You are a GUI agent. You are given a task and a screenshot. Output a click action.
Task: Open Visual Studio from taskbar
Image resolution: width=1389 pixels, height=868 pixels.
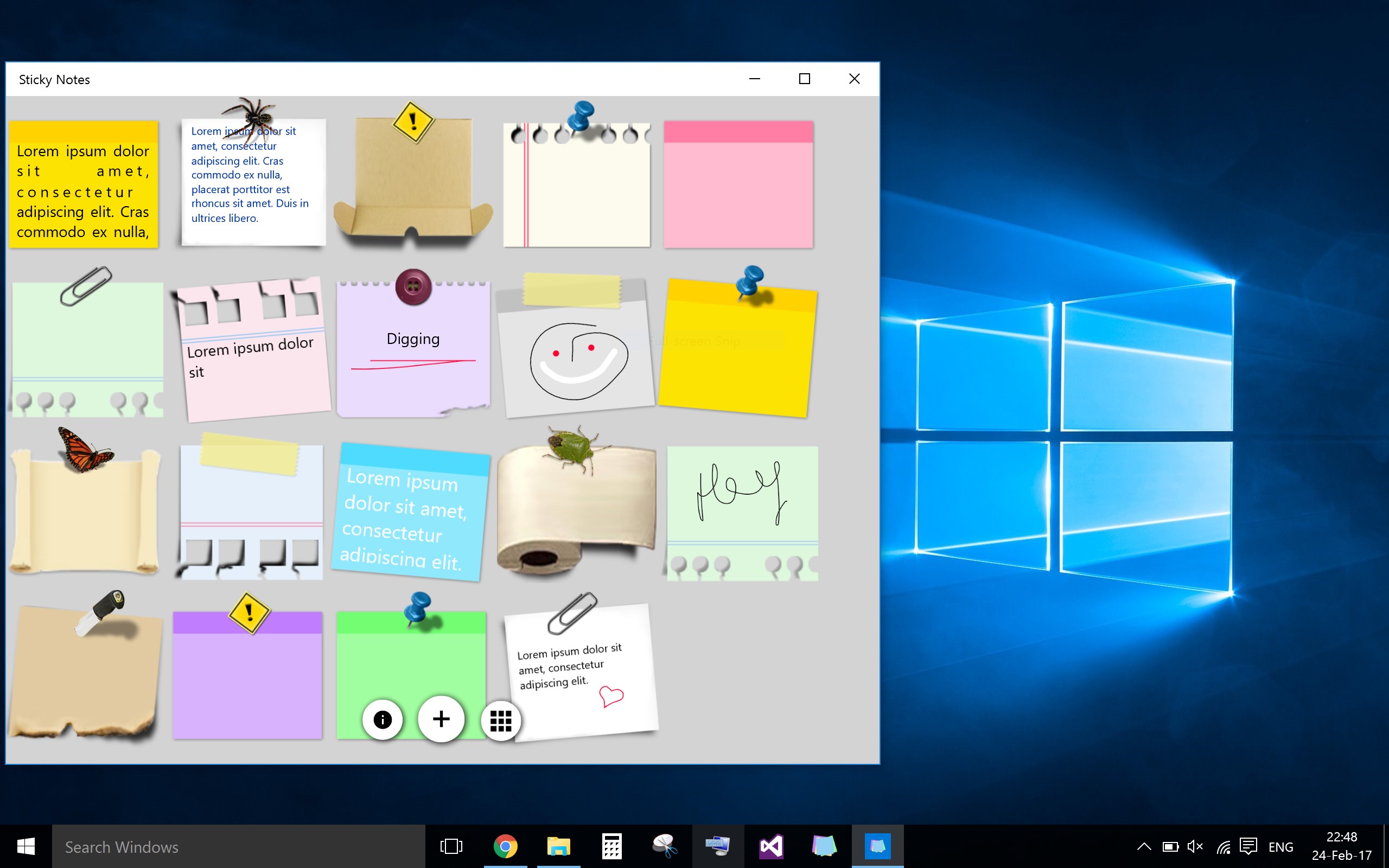771,846
